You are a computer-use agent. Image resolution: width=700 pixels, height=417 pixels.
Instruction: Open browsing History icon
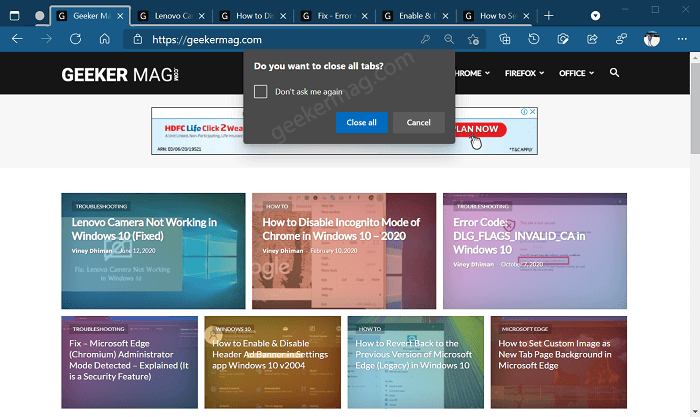[533, 39]
